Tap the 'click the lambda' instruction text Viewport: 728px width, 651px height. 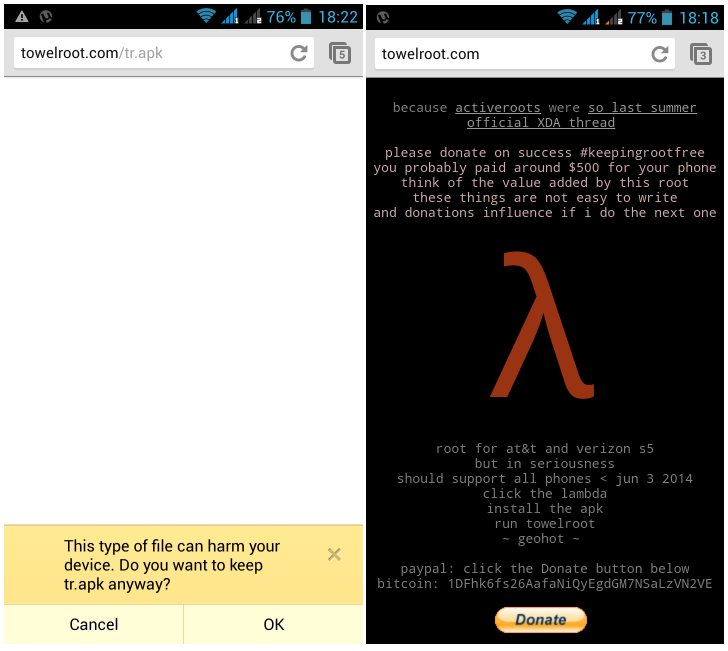pos(545,494)
